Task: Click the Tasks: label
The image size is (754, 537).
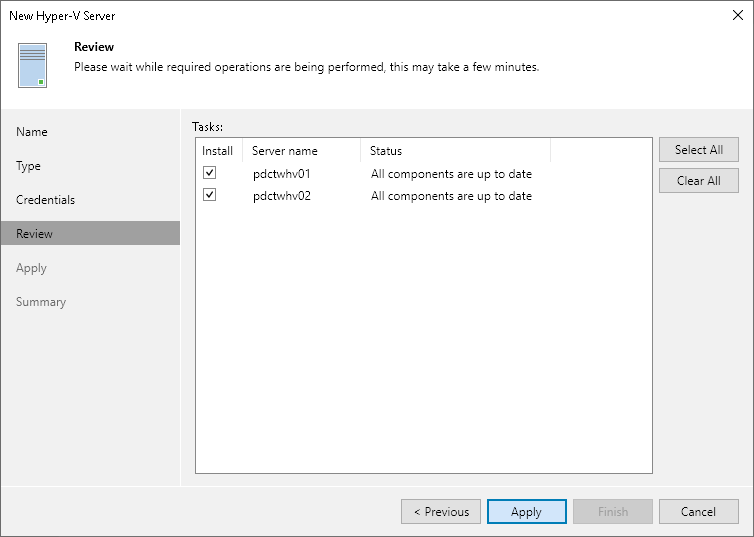Action: [x=207, y=126]
